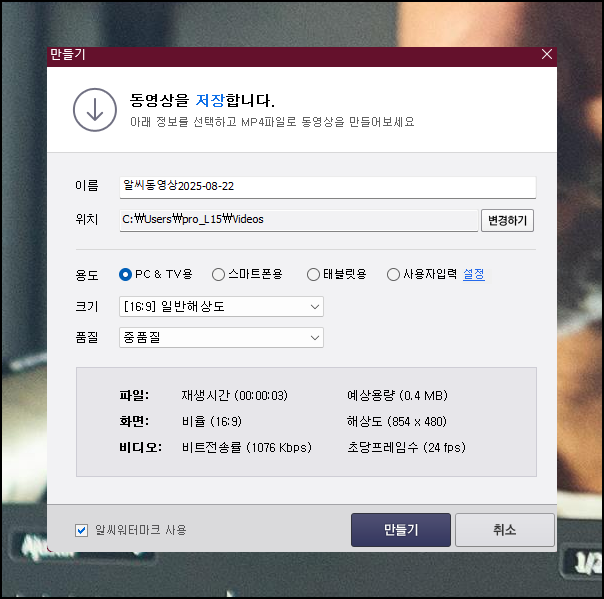
Task: Close the 만들기 dialog with X
Action: point(547,54)
